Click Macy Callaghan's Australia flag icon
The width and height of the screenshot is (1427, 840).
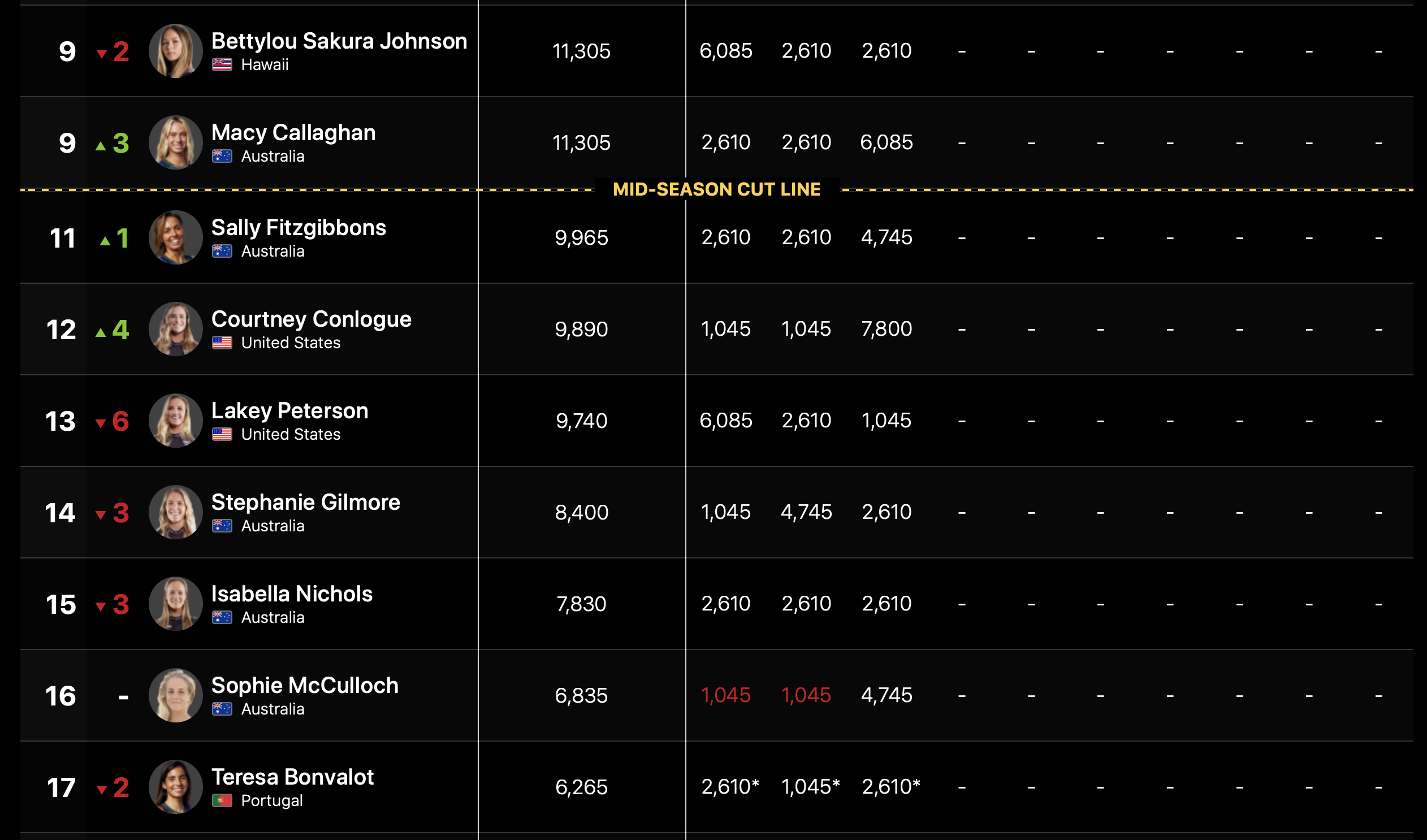click(222, 156)
